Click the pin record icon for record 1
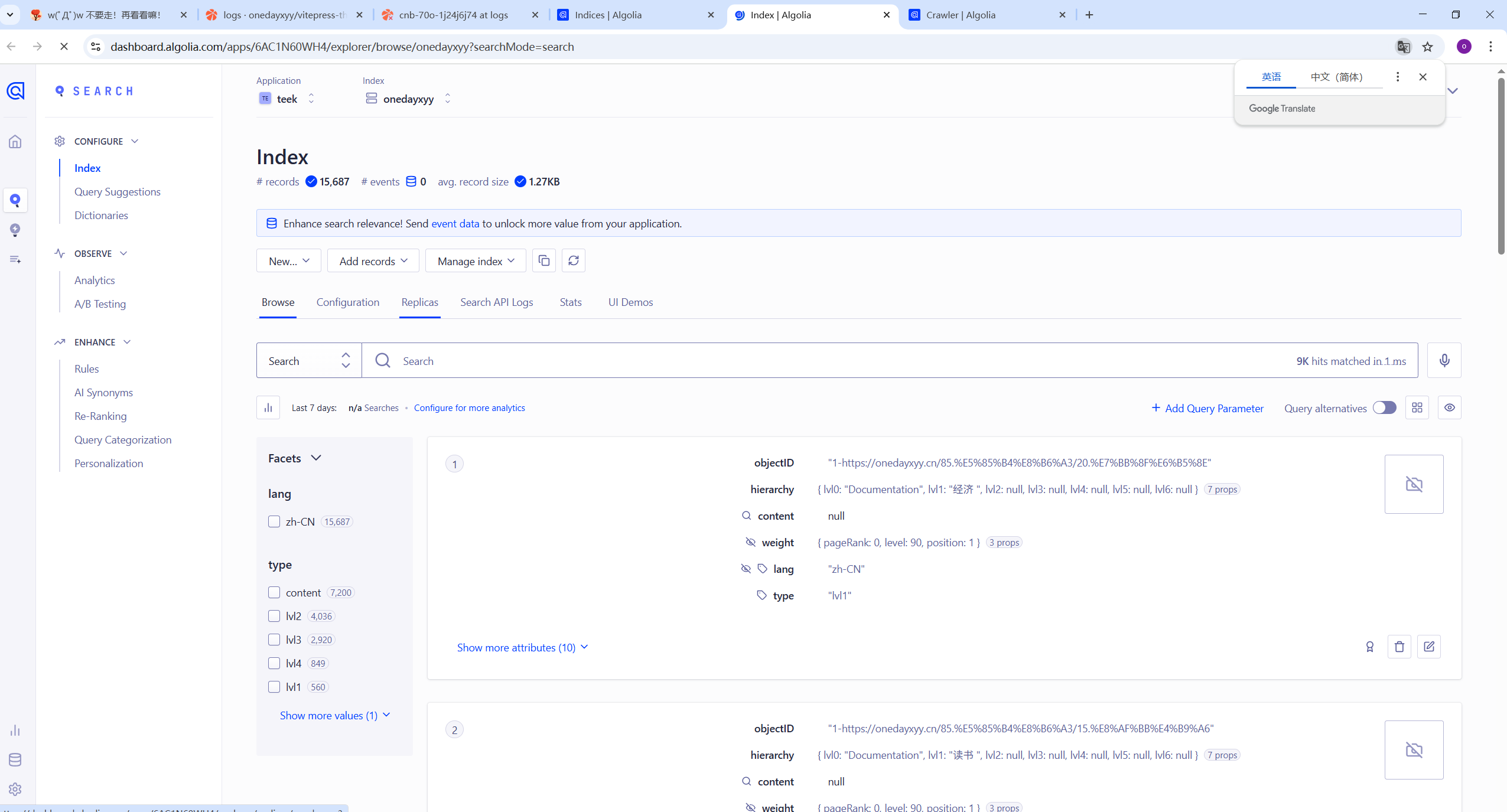This screenshot has width=1507, height=812. [1369, 647]
